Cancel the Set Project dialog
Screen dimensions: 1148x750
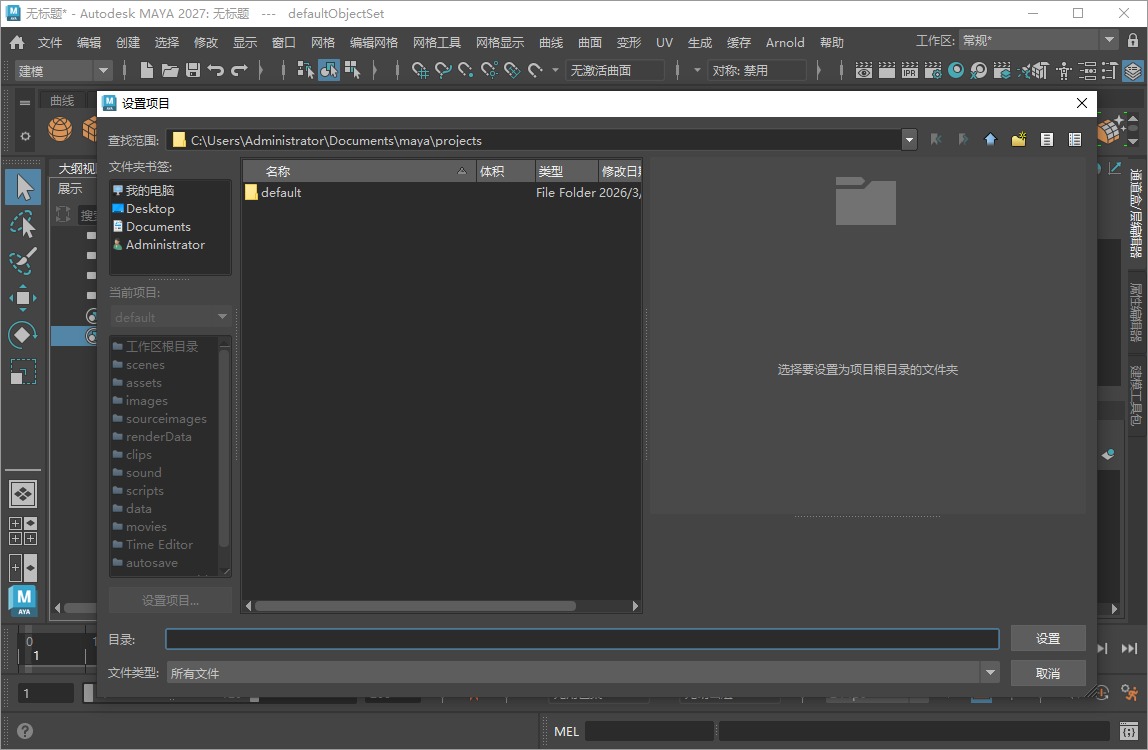(1047, 672)
